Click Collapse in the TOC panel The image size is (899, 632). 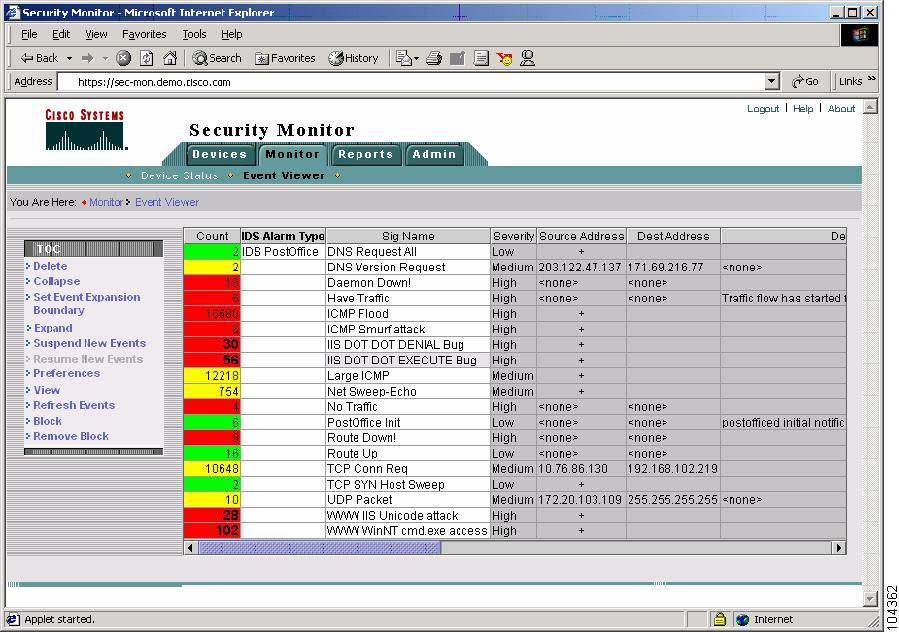click(56, 282)
